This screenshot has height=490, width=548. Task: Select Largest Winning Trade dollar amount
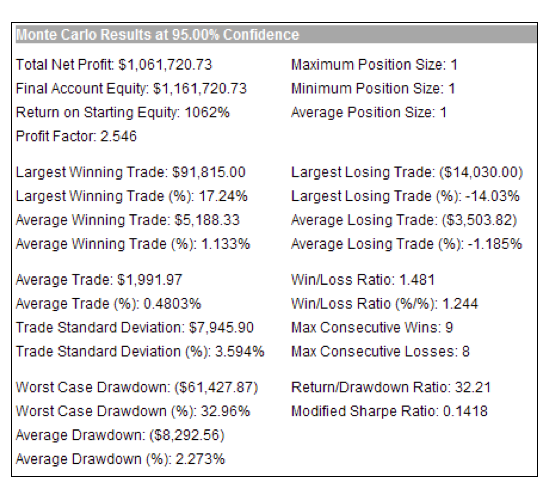[x=209, y=172]
